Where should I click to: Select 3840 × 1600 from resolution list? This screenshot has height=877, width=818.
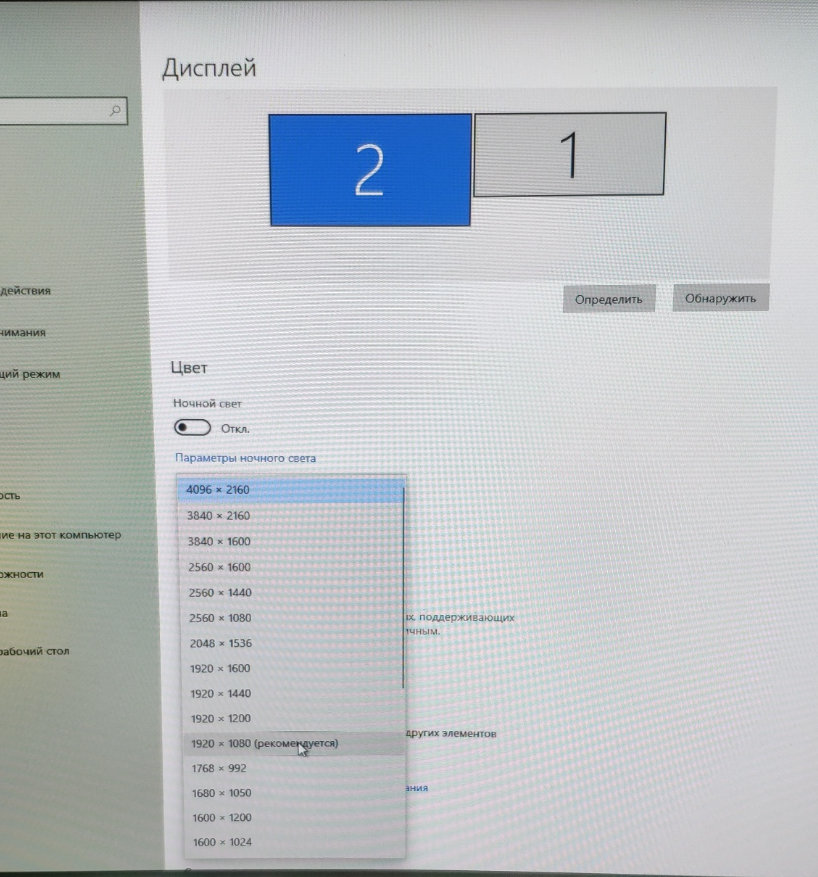click(217, 542)
